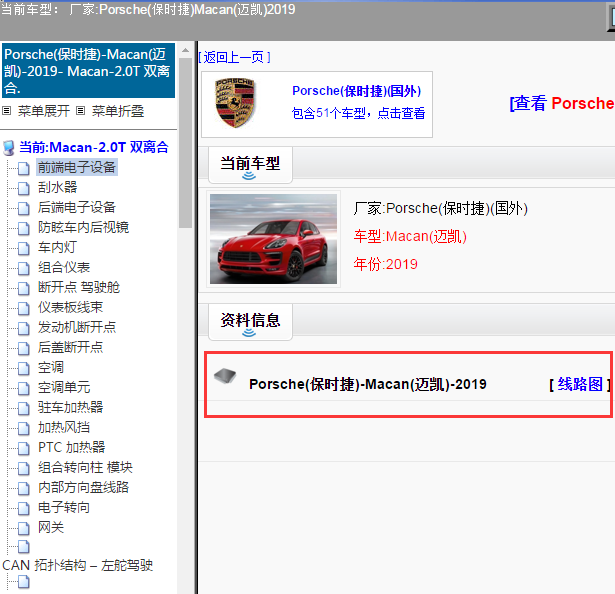Screen dimensions: 615x594
Task: Go back via 返回上一页 link
Action: coord(234,57)
